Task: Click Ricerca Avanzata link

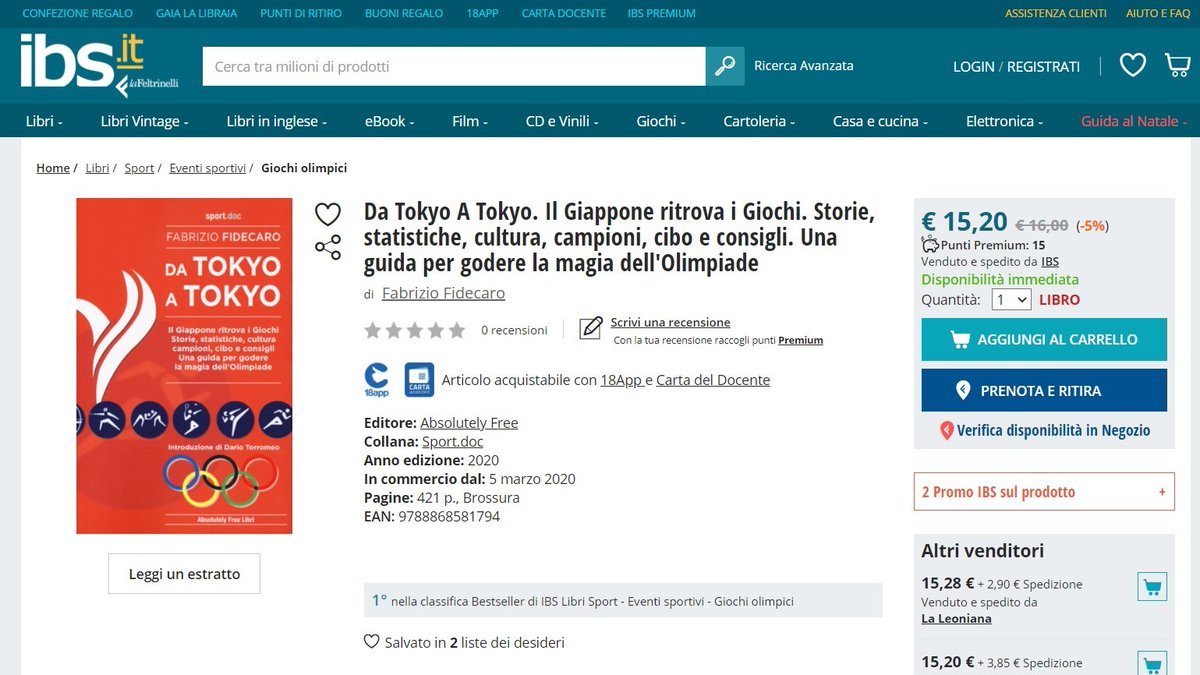Action: click(x=804, y=66)
